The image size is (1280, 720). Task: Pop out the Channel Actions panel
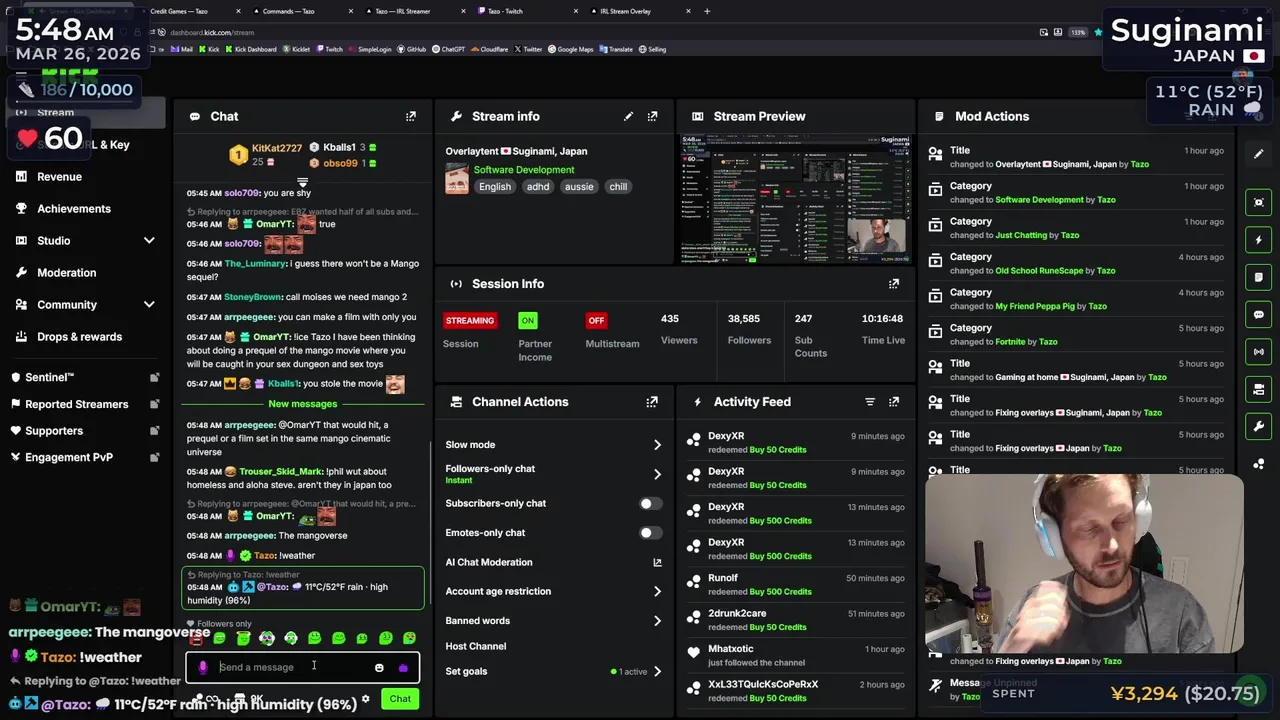coord(652,402)
